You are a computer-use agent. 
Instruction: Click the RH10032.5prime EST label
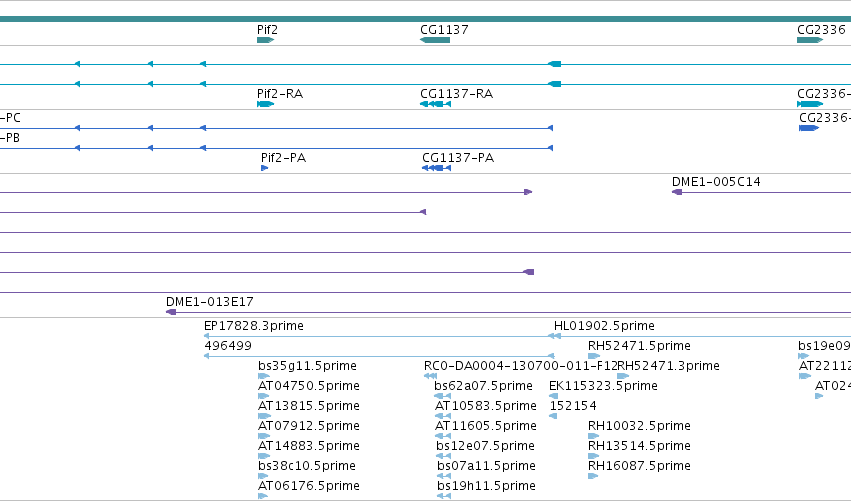pos(639,426)
